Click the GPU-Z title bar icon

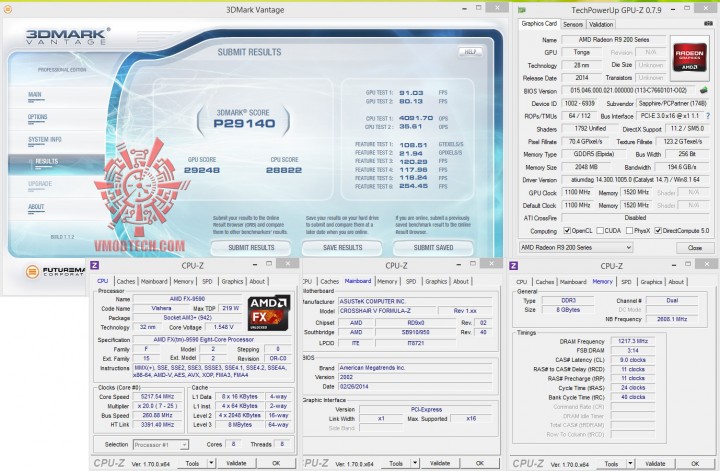click(x=522, y=10)
